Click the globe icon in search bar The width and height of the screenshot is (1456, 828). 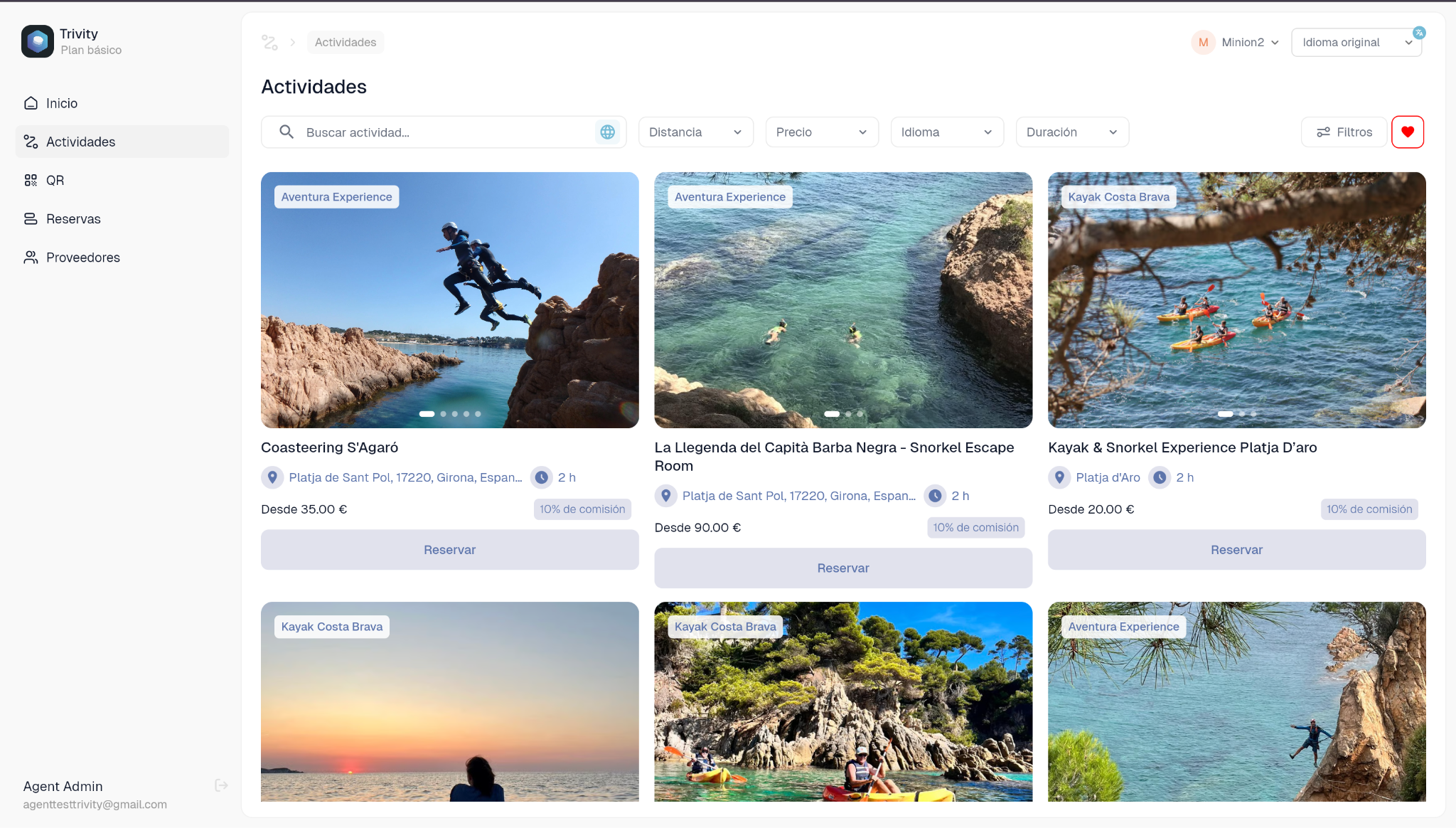click(607, 132)
